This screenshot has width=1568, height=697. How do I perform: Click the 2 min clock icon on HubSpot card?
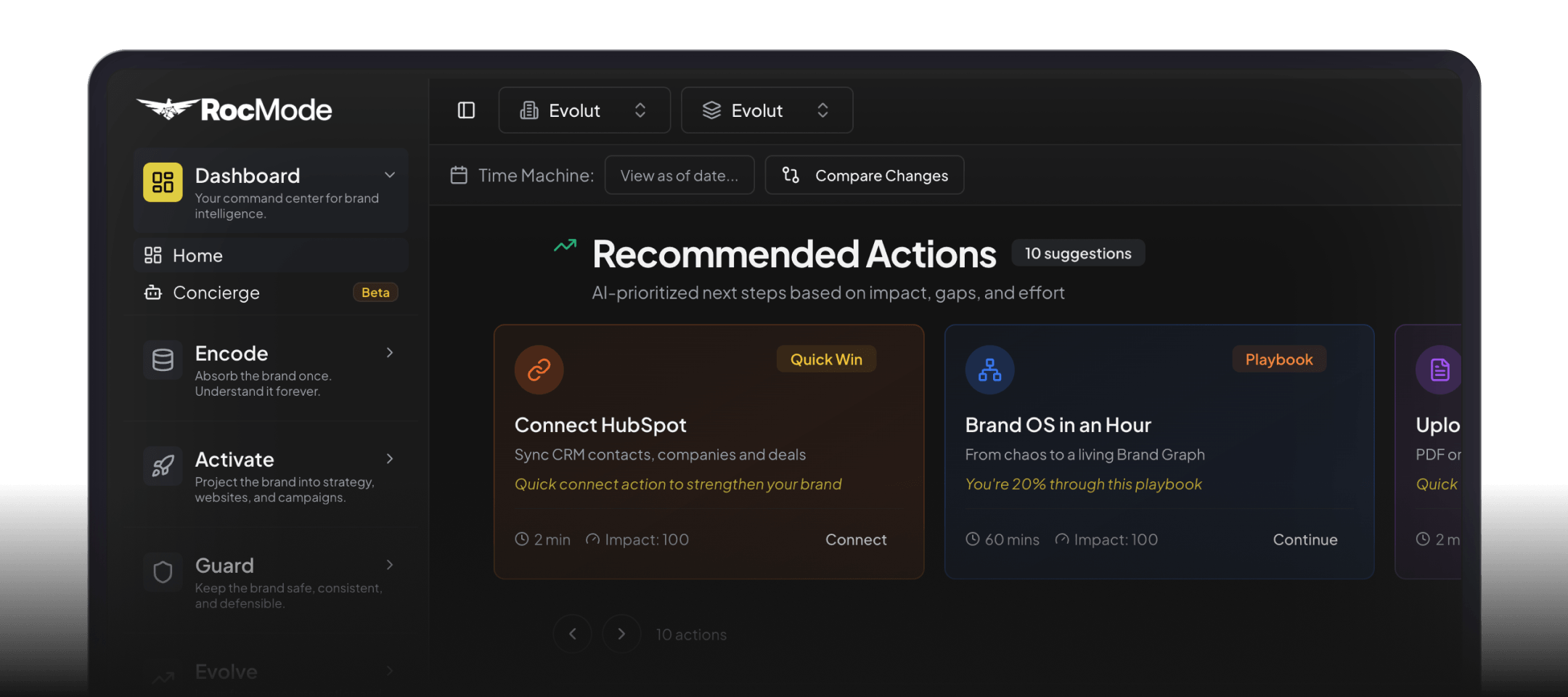tap(522, 539)
